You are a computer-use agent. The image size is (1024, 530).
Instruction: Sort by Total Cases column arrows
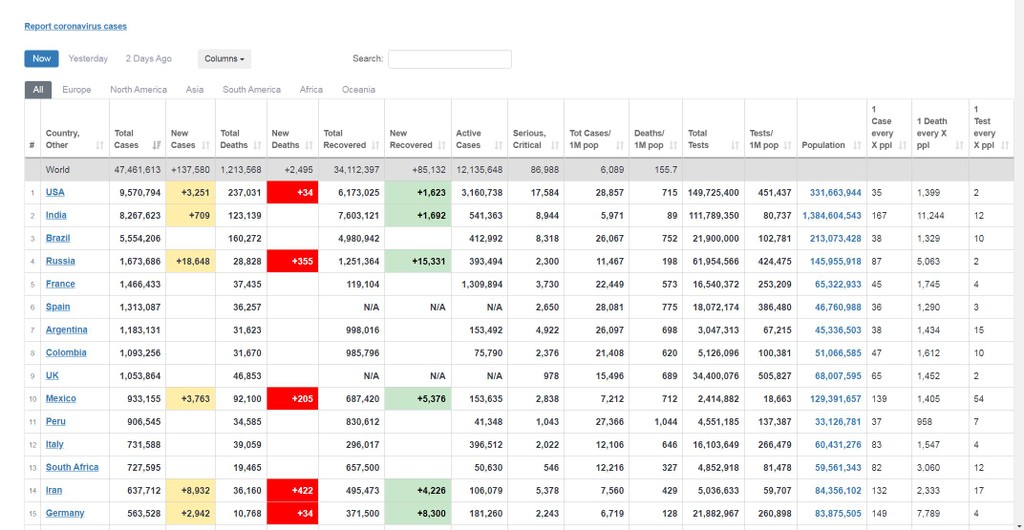(157, 146)
